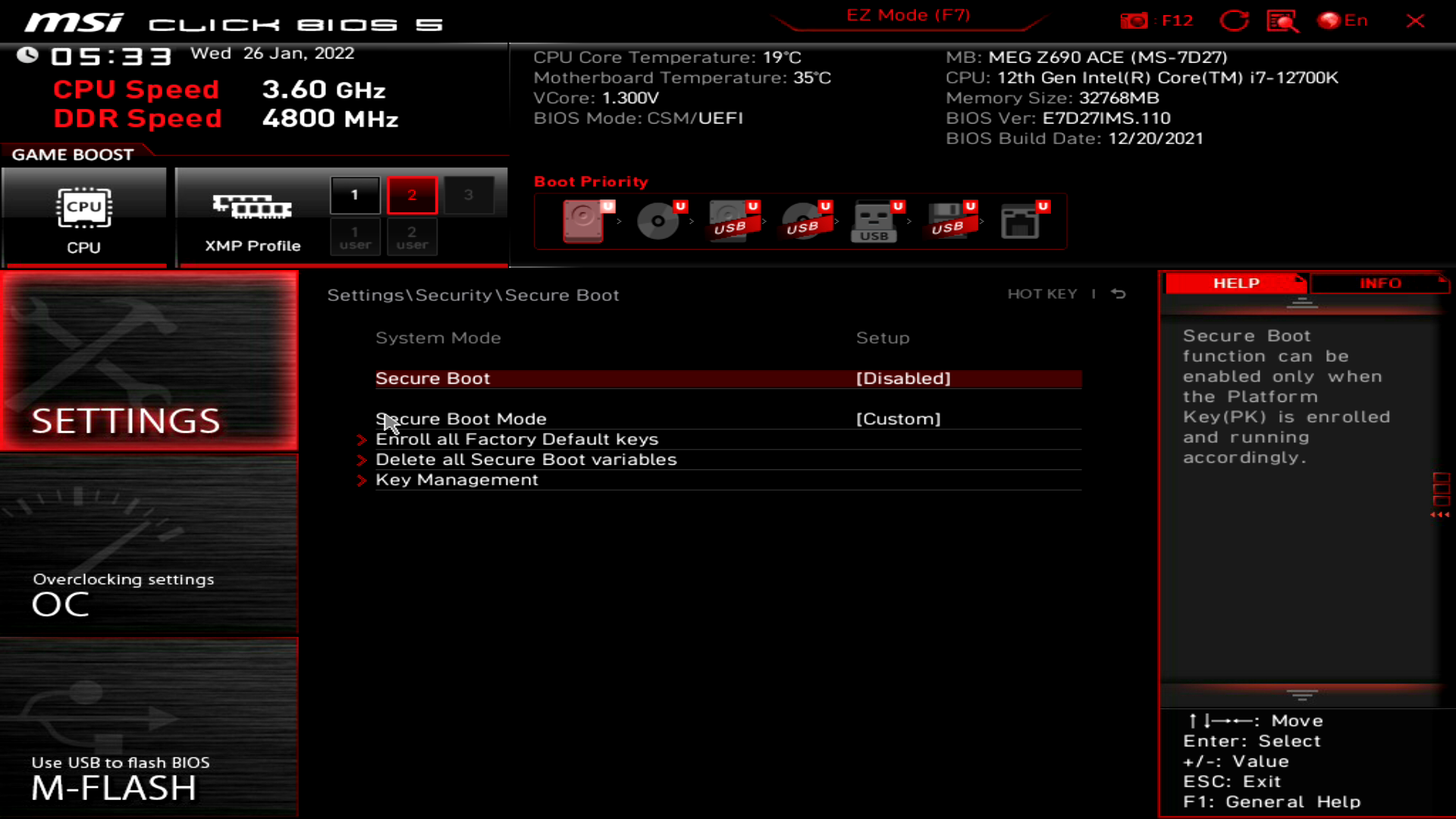Expand Key Management settings
Image resolution: width=1456 pixels, height=819 pixels.
[456, 479]
